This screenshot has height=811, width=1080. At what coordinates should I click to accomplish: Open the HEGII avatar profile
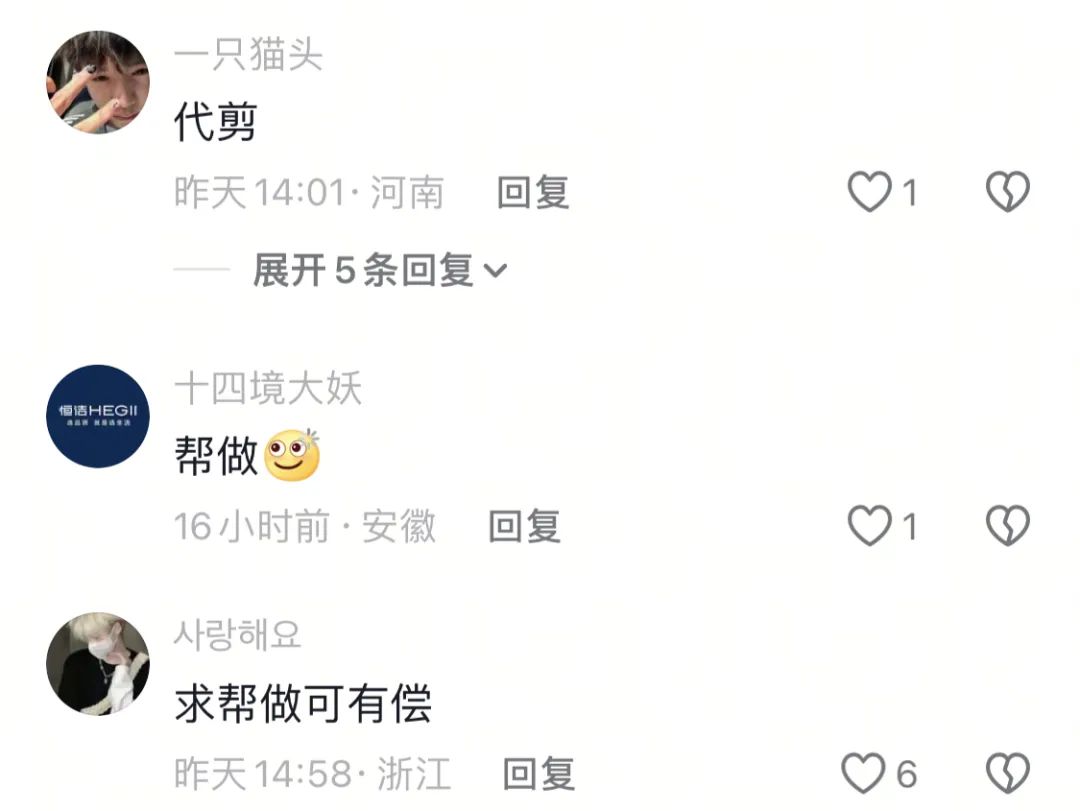coord(98,416)
